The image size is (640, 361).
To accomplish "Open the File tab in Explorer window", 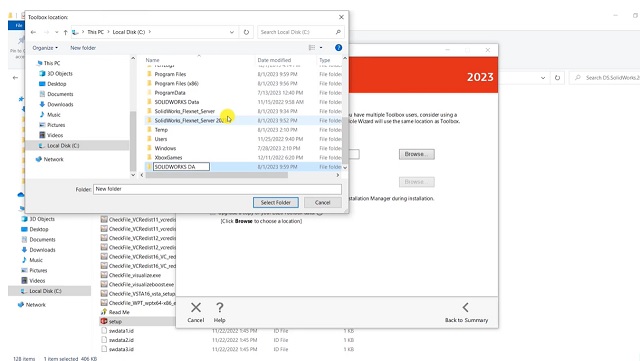I will [18, 25].
